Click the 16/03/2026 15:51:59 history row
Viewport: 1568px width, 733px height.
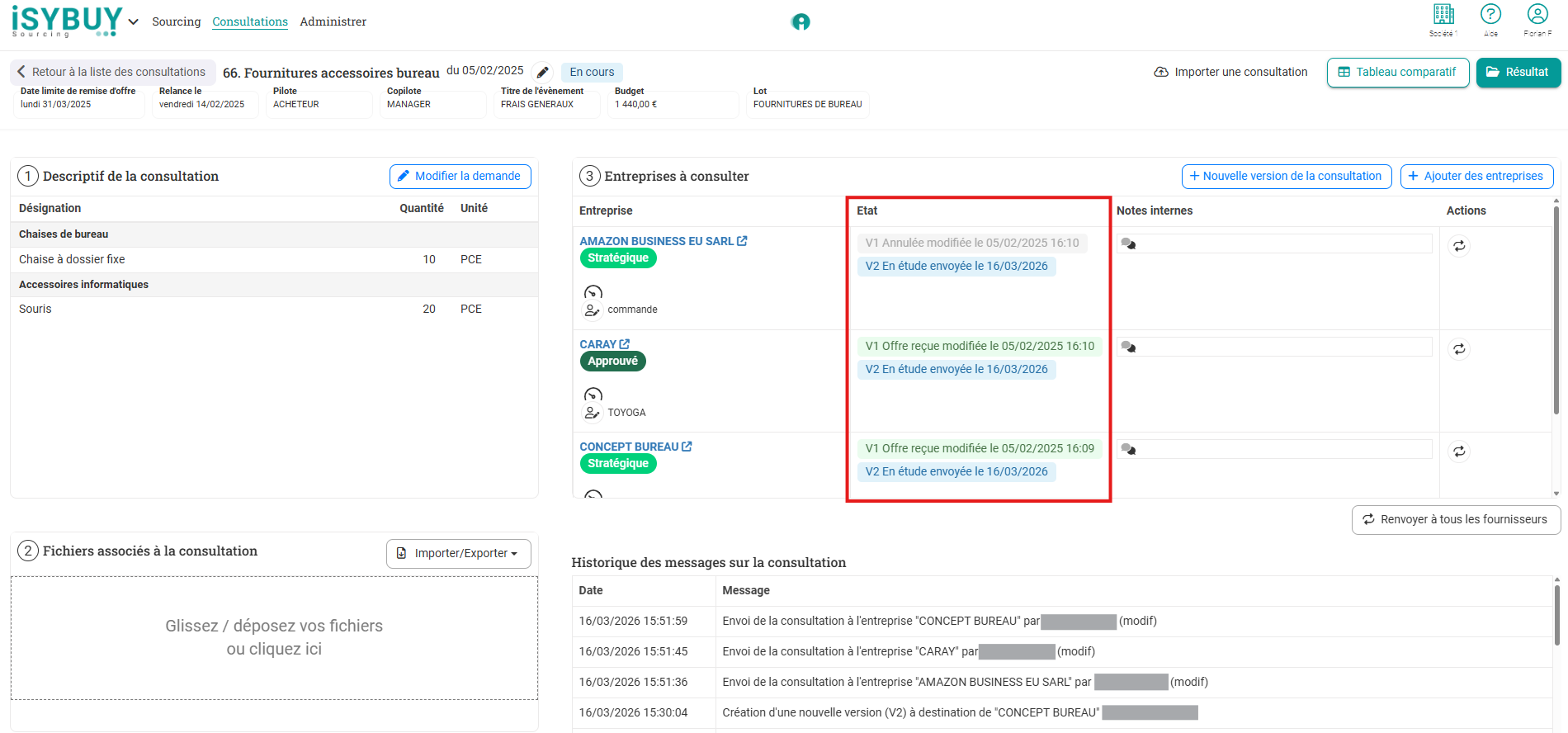(x=1062, y=621)
